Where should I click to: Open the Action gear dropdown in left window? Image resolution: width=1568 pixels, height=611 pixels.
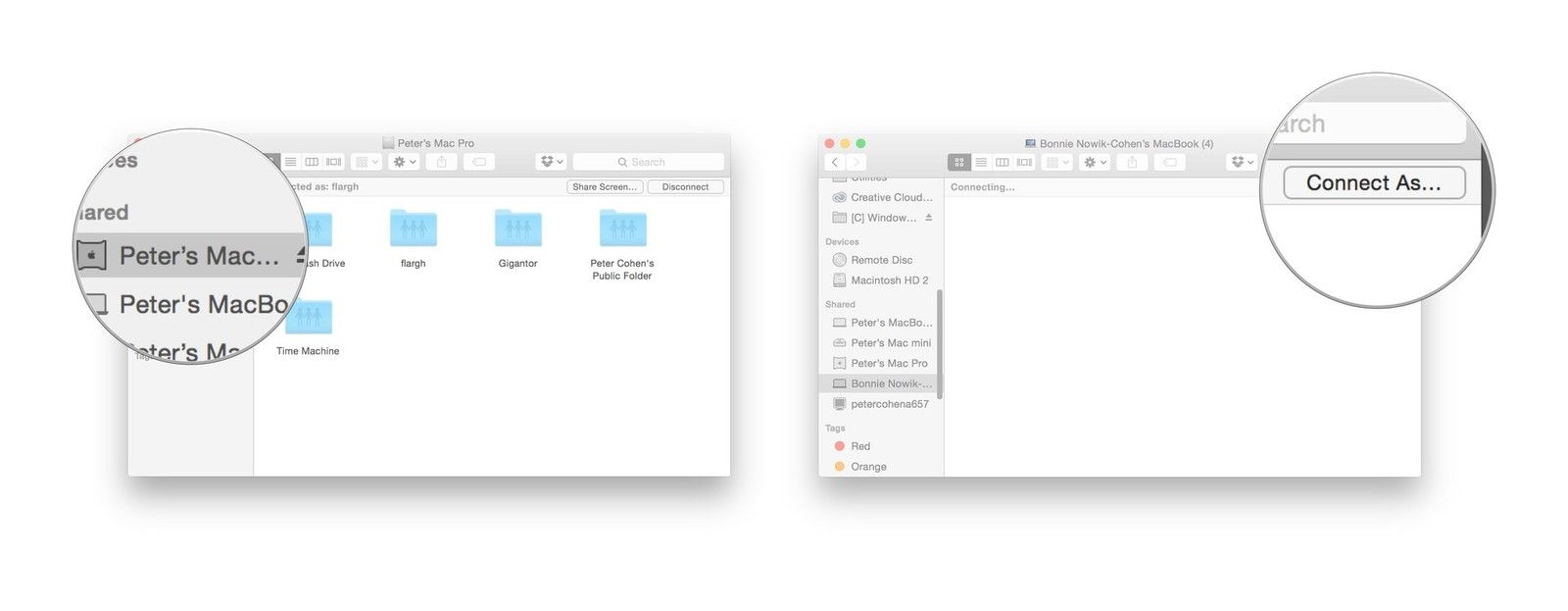[405, 162]
